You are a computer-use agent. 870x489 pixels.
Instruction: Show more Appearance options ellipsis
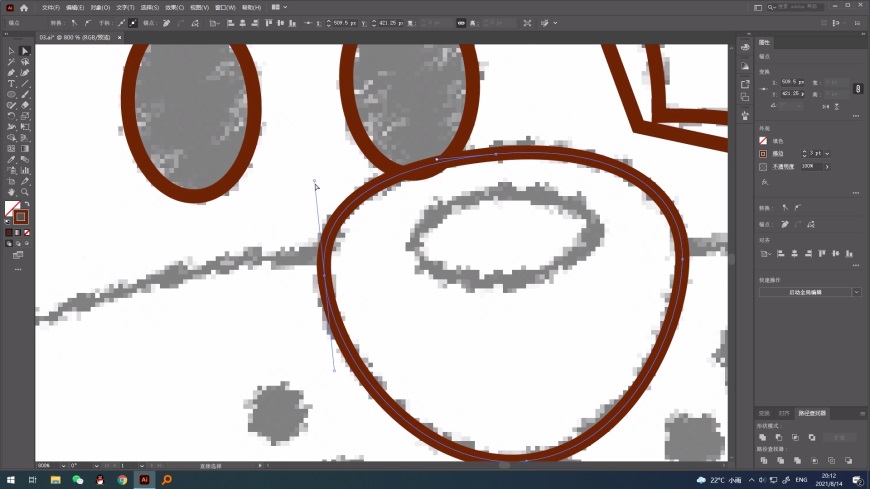click(856, 193)
